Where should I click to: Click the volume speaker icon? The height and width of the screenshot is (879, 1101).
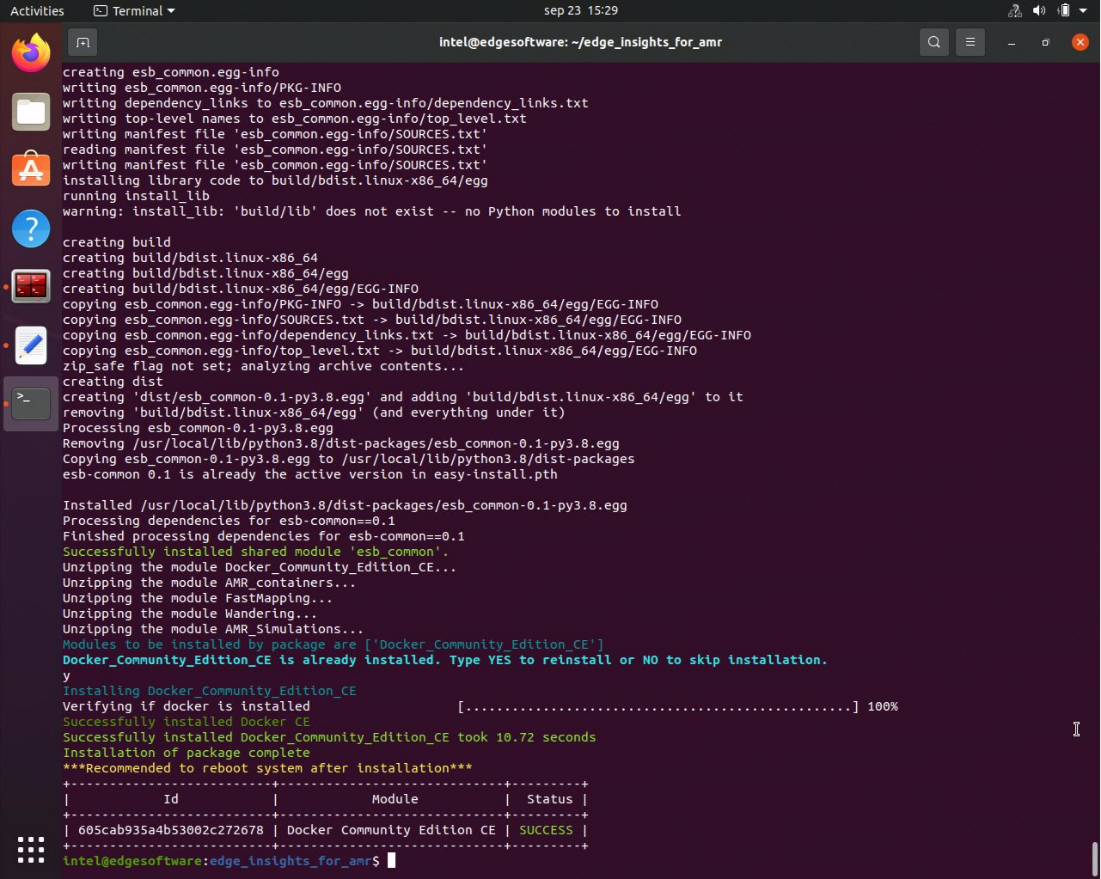pyautogui.click(x=1039, y=11)
